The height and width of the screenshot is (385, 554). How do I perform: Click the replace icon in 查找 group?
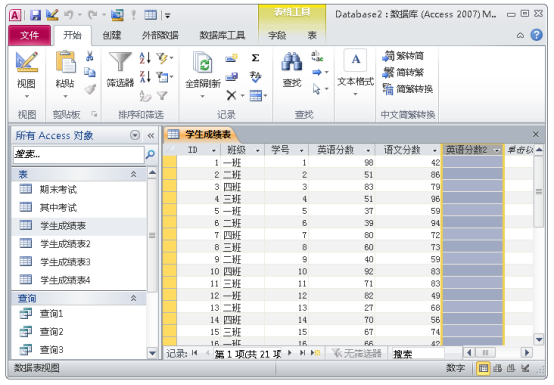click(317, 56)
